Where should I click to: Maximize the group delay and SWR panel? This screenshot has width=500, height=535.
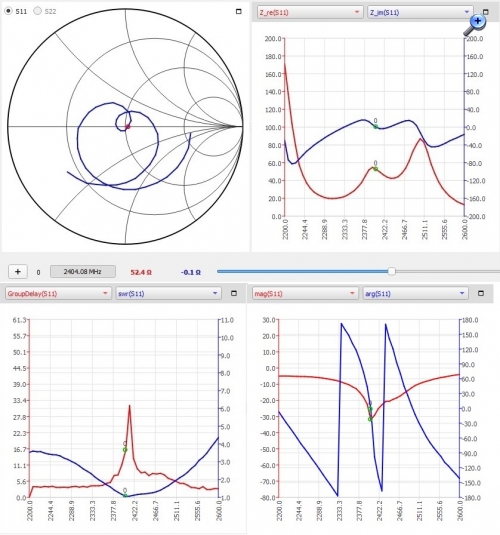click(234, 293)
